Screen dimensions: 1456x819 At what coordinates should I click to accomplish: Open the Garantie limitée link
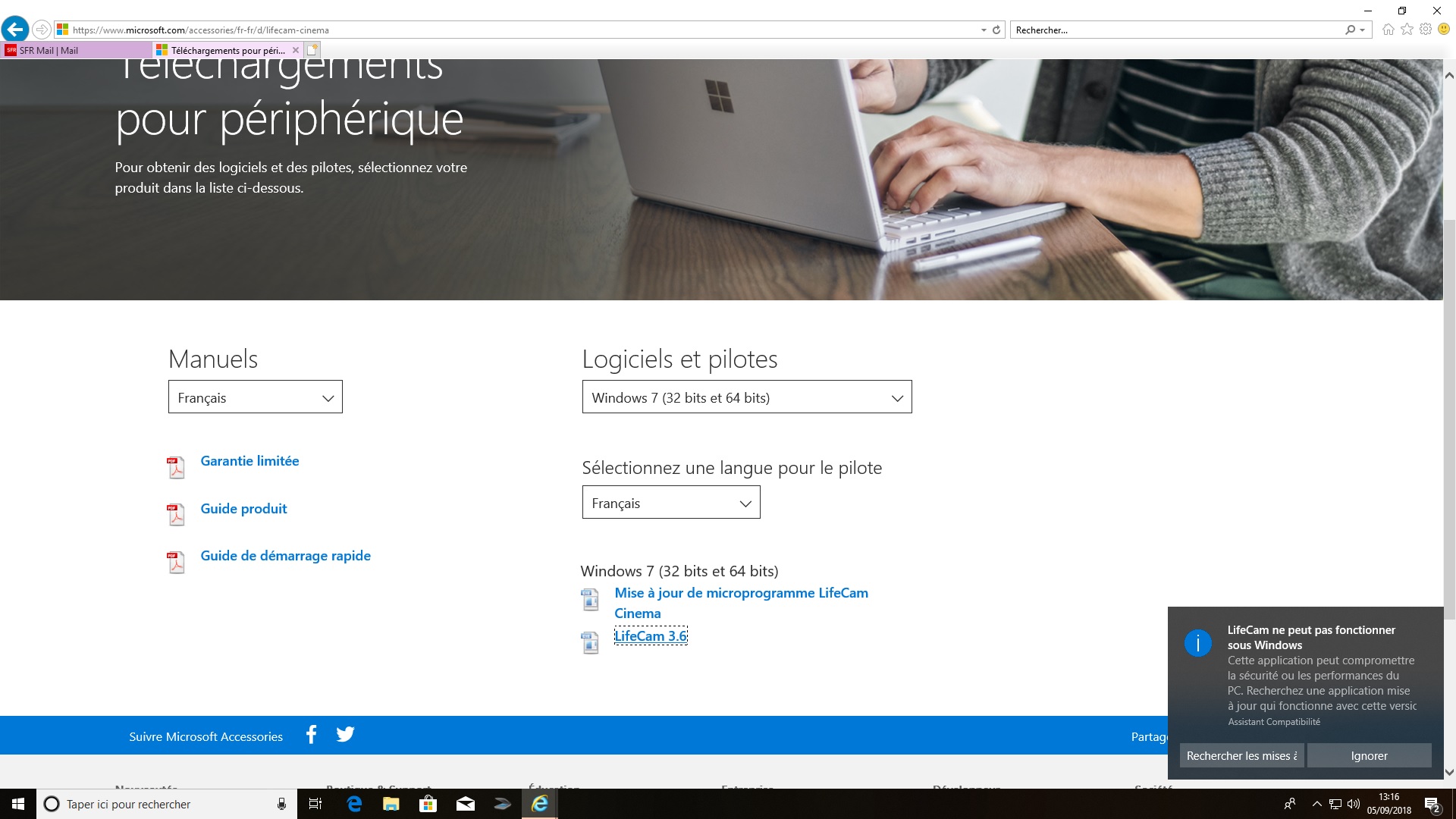(249, 461)
